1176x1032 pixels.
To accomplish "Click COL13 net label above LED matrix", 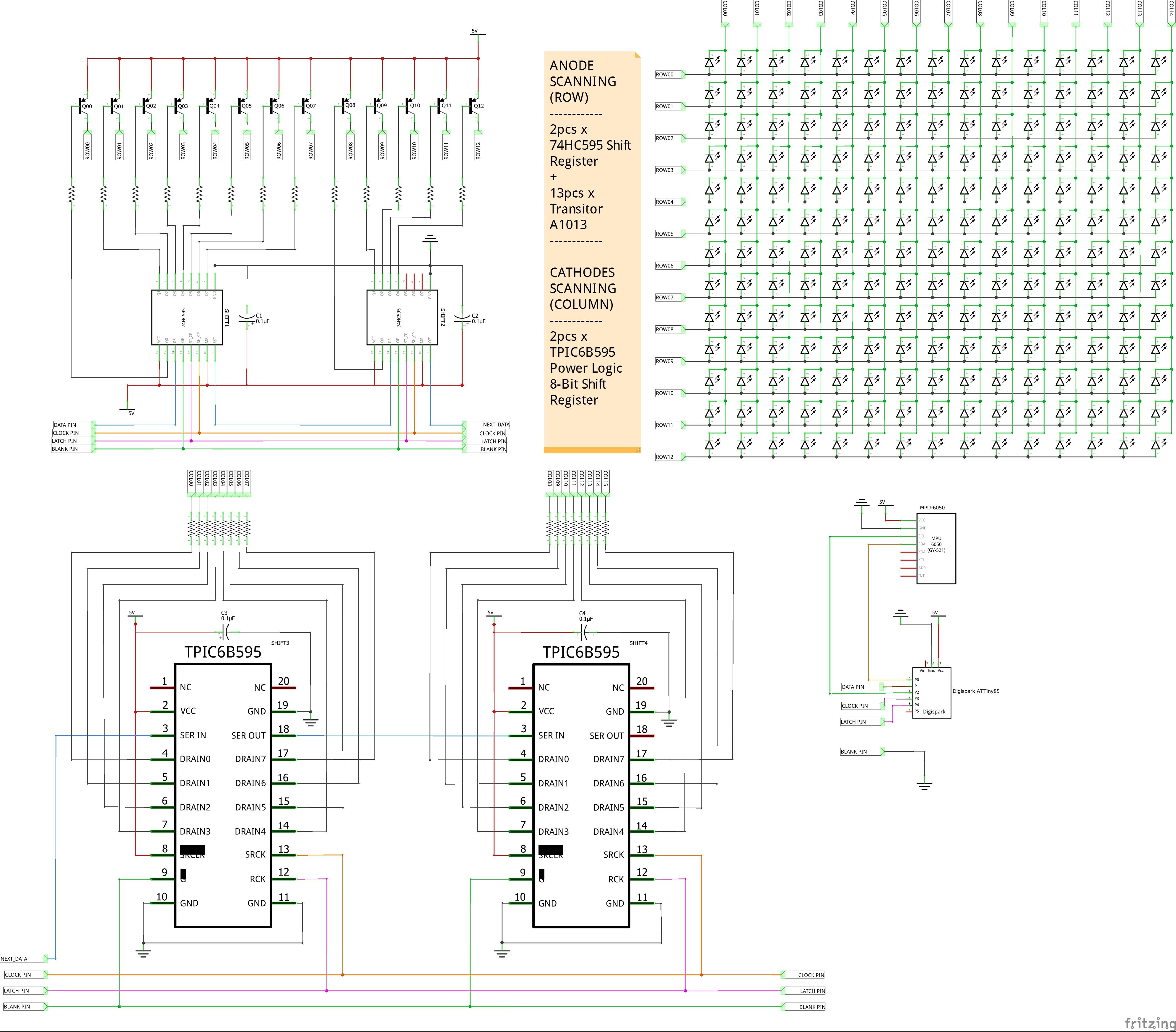I will click(x=1139, y=13).
